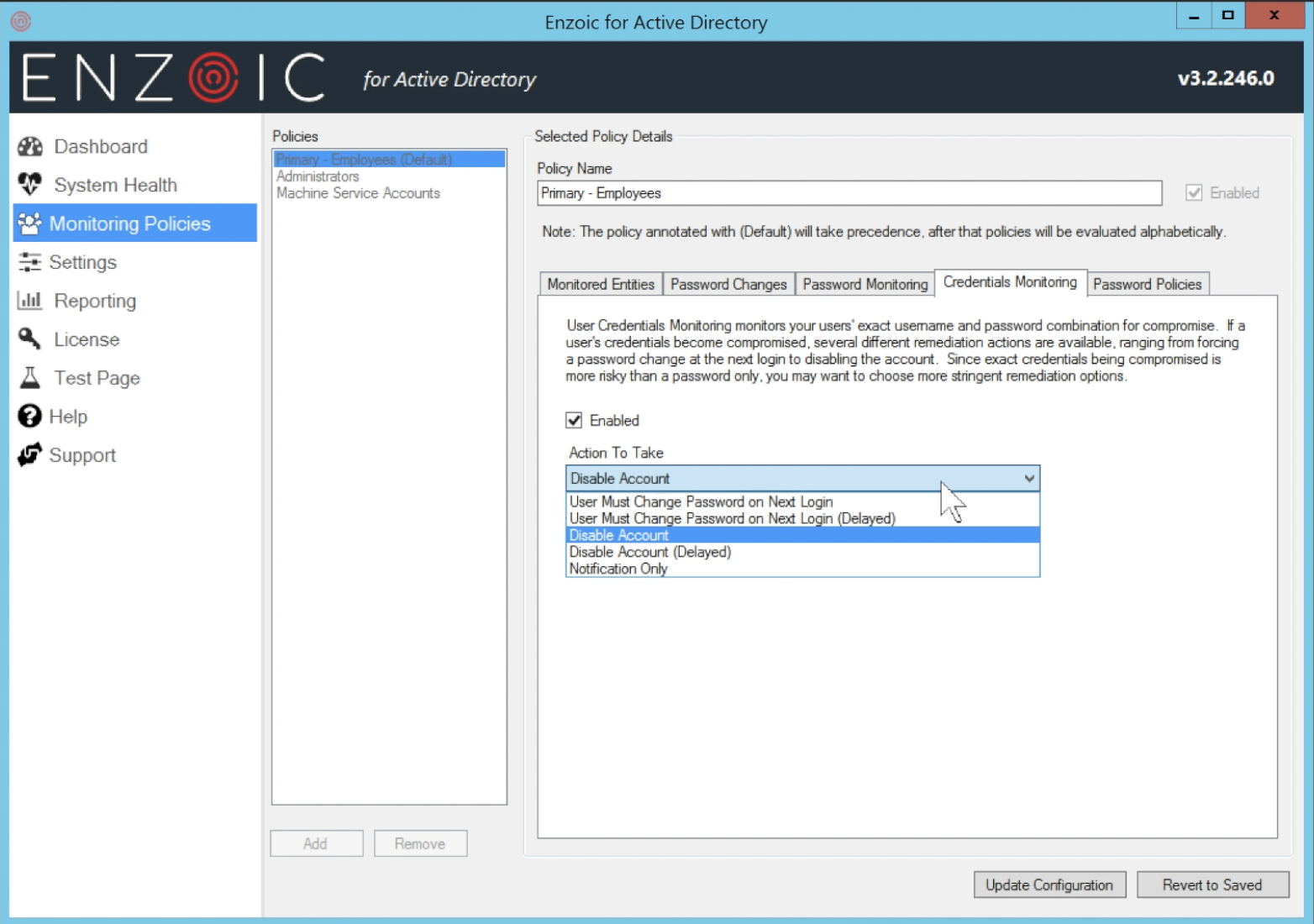
Task: Click inside the Policy Name field
Action: click(x=847, y=192)
